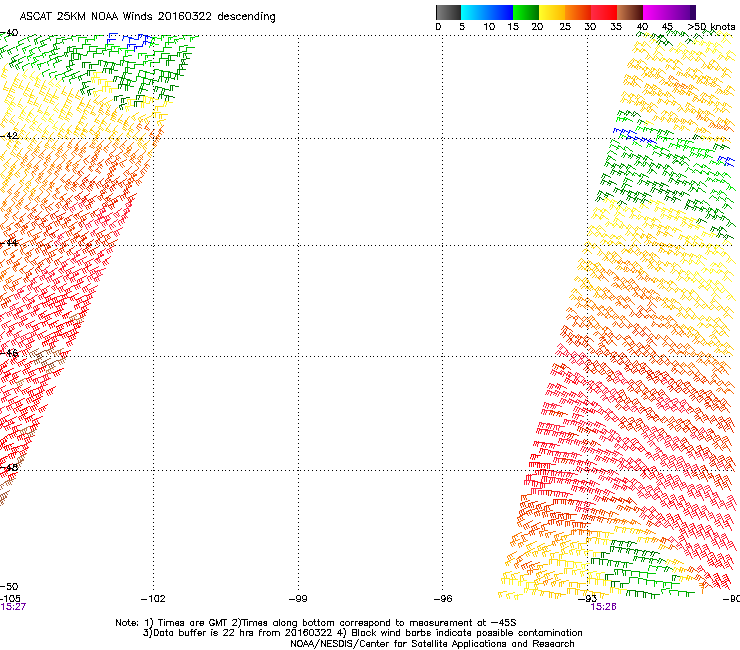Click the orange 25-30 knots legend segment

[578, 12]
